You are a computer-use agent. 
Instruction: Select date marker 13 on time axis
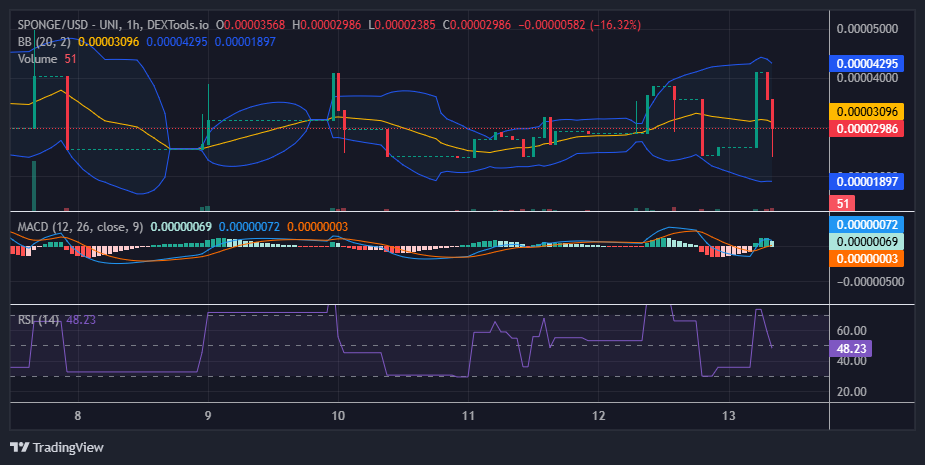click(729, 416)
